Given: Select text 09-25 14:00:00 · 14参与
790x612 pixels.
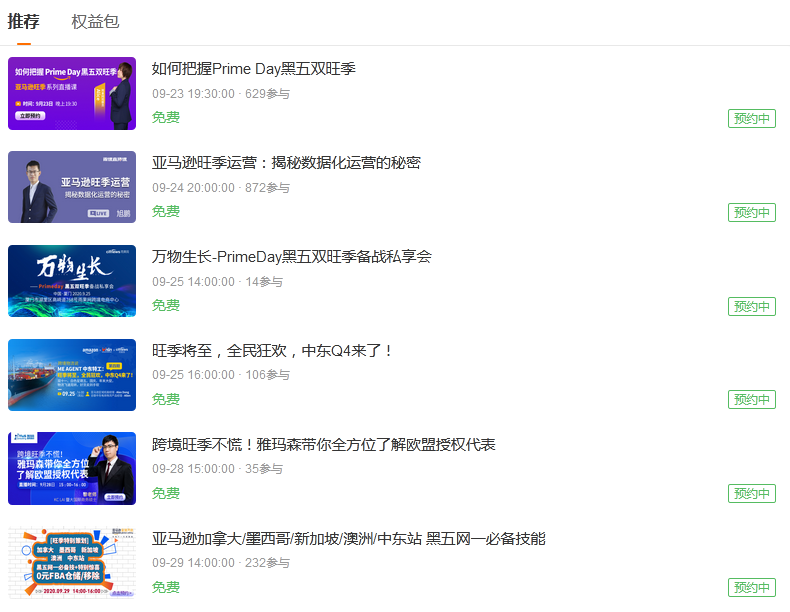Looking at the screenshot, I should (x=217, y=282).
